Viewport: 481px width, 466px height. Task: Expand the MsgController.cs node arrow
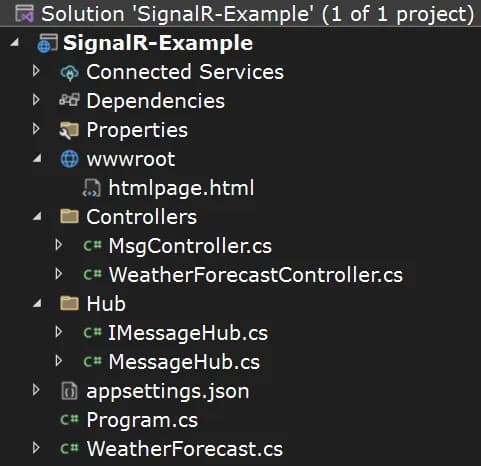click(x=59, y=245)
